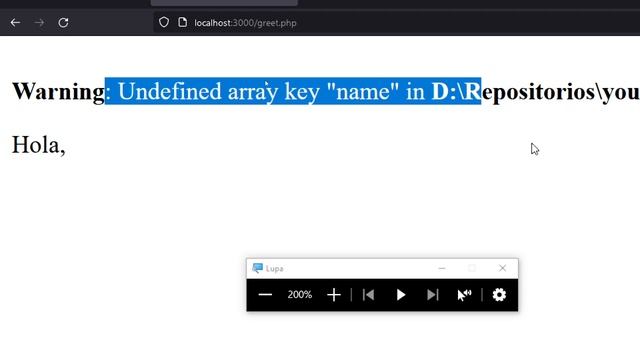The height and width of the screenshot is (360, 640).
Task: Zoom in with the Lupa plus button
Action: (x=334, y=295)
